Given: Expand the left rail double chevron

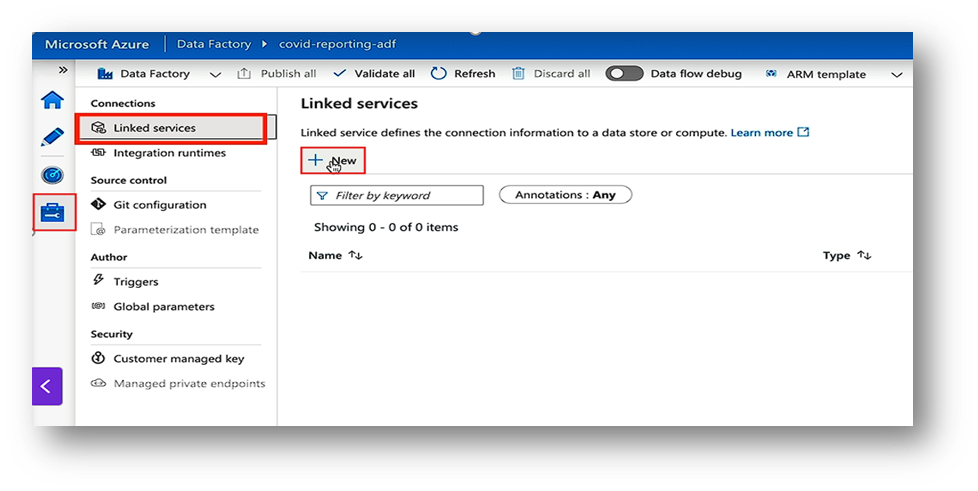Looking at the screenshot, I should (63, 71).
